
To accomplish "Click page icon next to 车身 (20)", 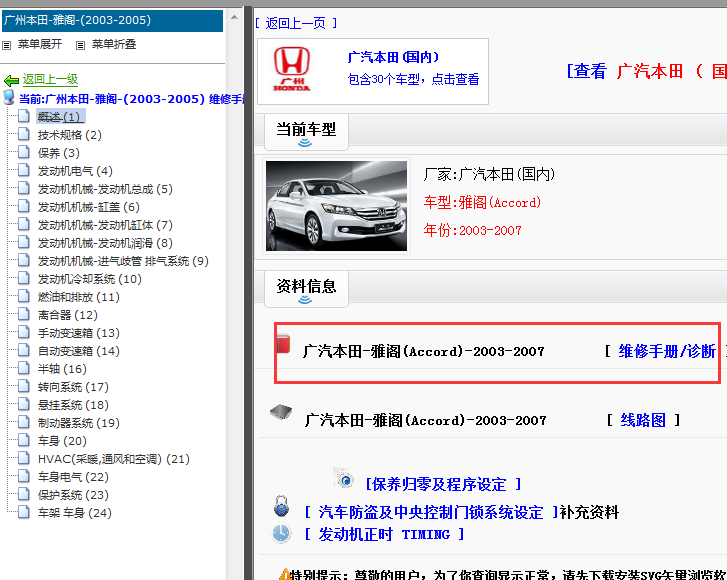I will (24, 440).
